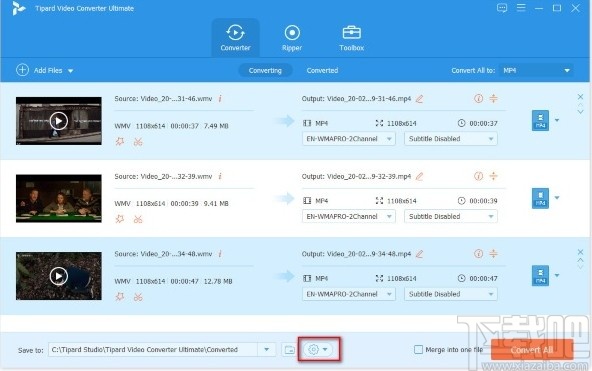Open media info circle for output 9-31-46.mp4
The width and height of the screenshot is (592, 371).
[x=478, y=99]
